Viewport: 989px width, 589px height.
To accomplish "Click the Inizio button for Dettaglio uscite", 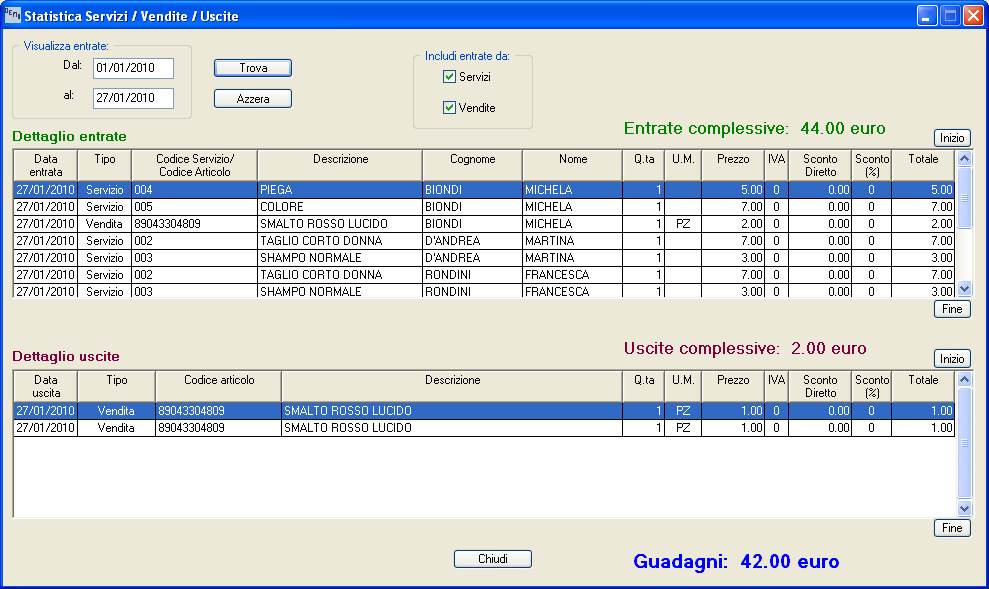I will pyautogui.click(x=952, y=359).
